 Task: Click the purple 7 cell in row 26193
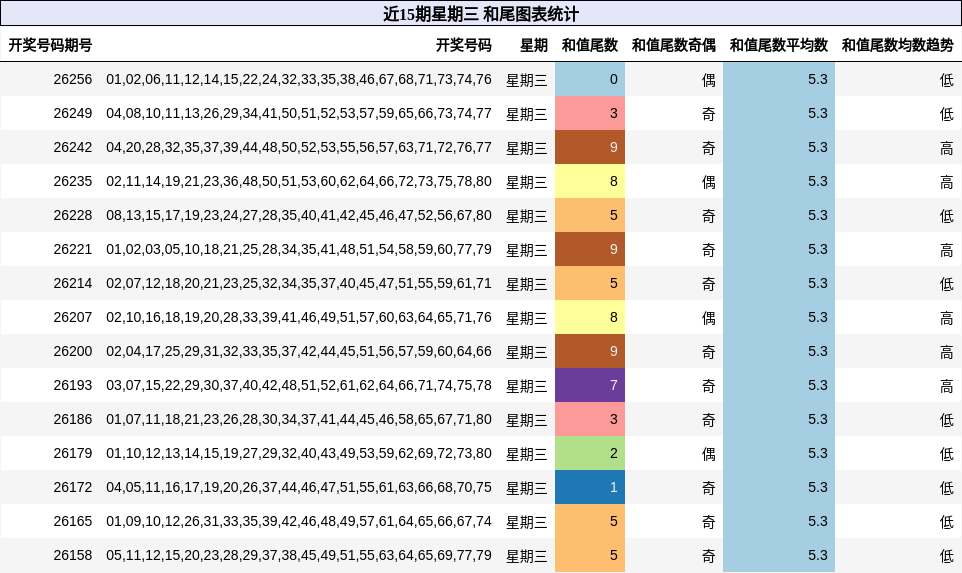click(x=590, y=385)
